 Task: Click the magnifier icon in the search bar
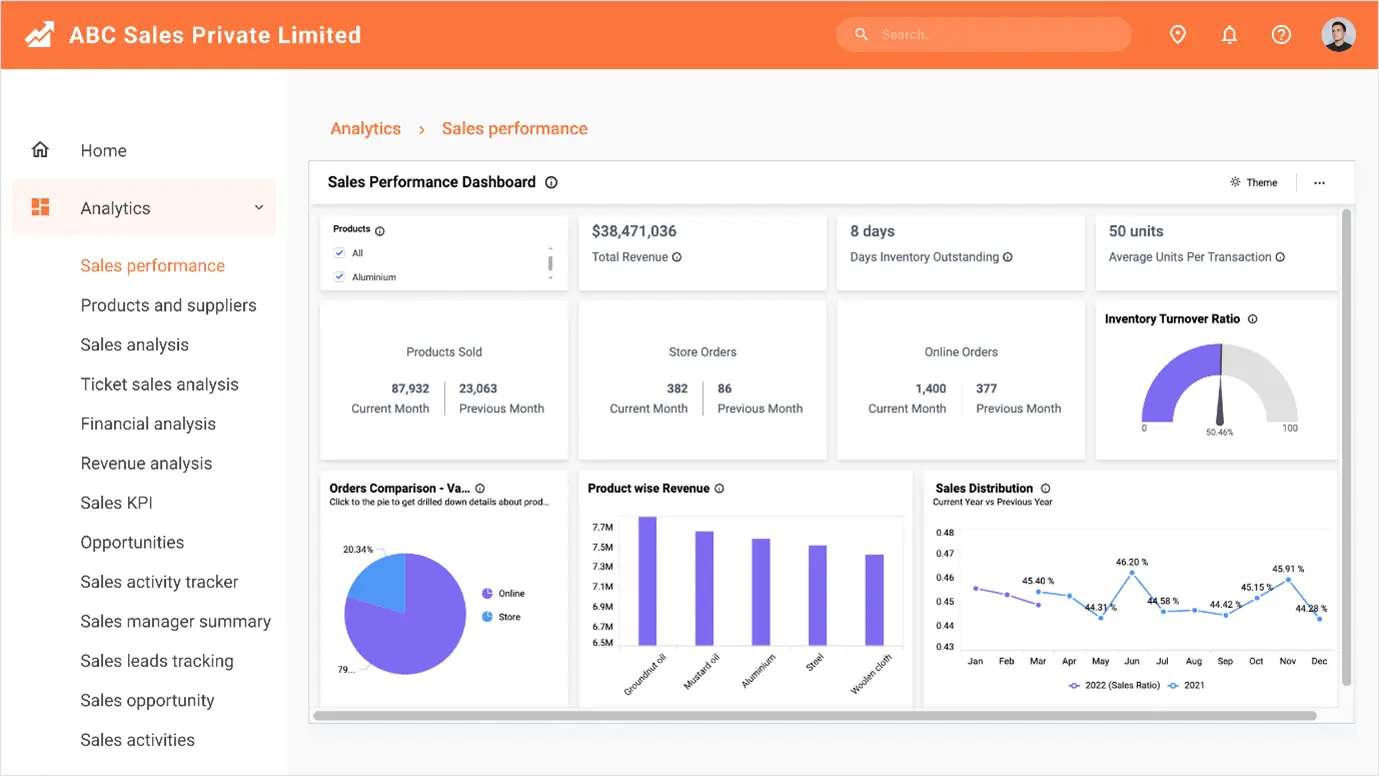coord(861,33)
